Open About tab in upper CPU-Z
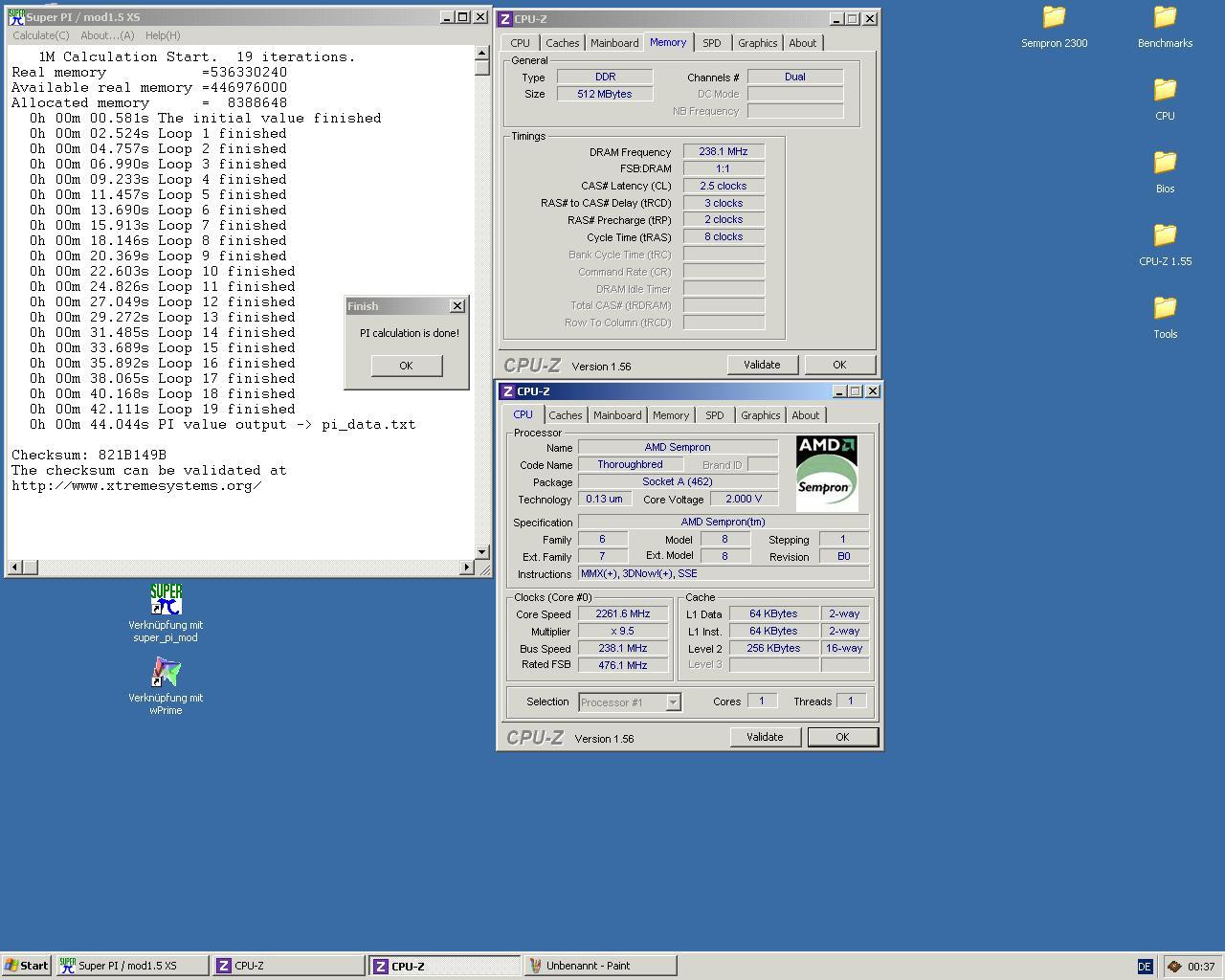Image resolution: width=1225 pixels, height=980 pixels. pyautogui.click(x=802, y=43)
